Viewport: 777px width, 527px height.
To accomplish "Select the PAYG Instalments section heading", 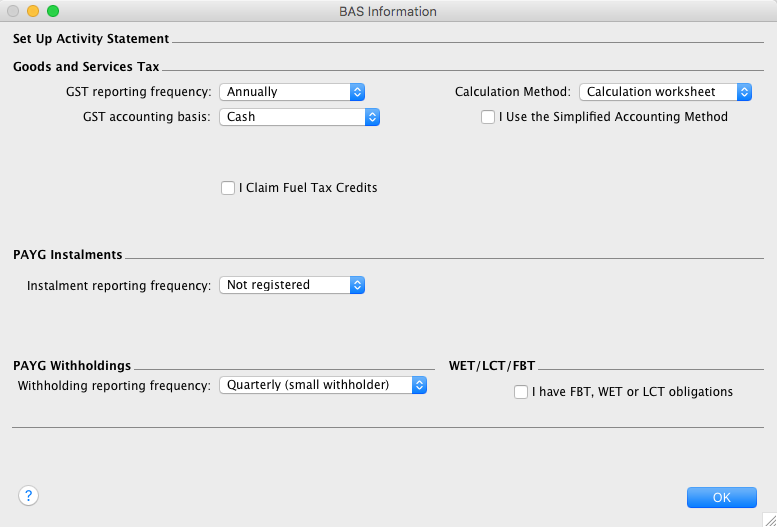I will (x=67, y=255).
